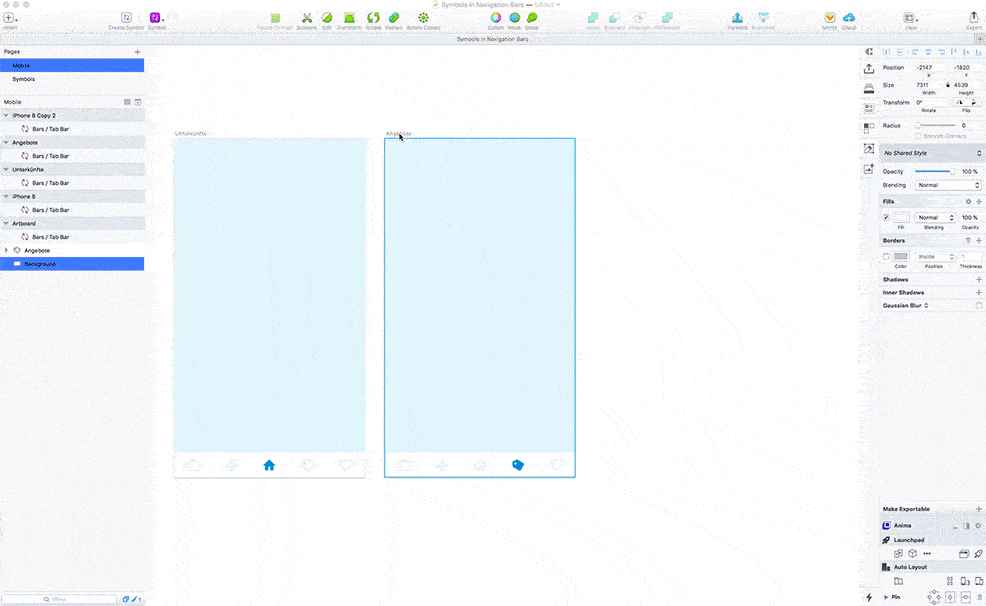Image resolution: width=986 pixels, height=606 pixels.
Task: Click the Scale toolbar icon
Action: click(532, 18)
